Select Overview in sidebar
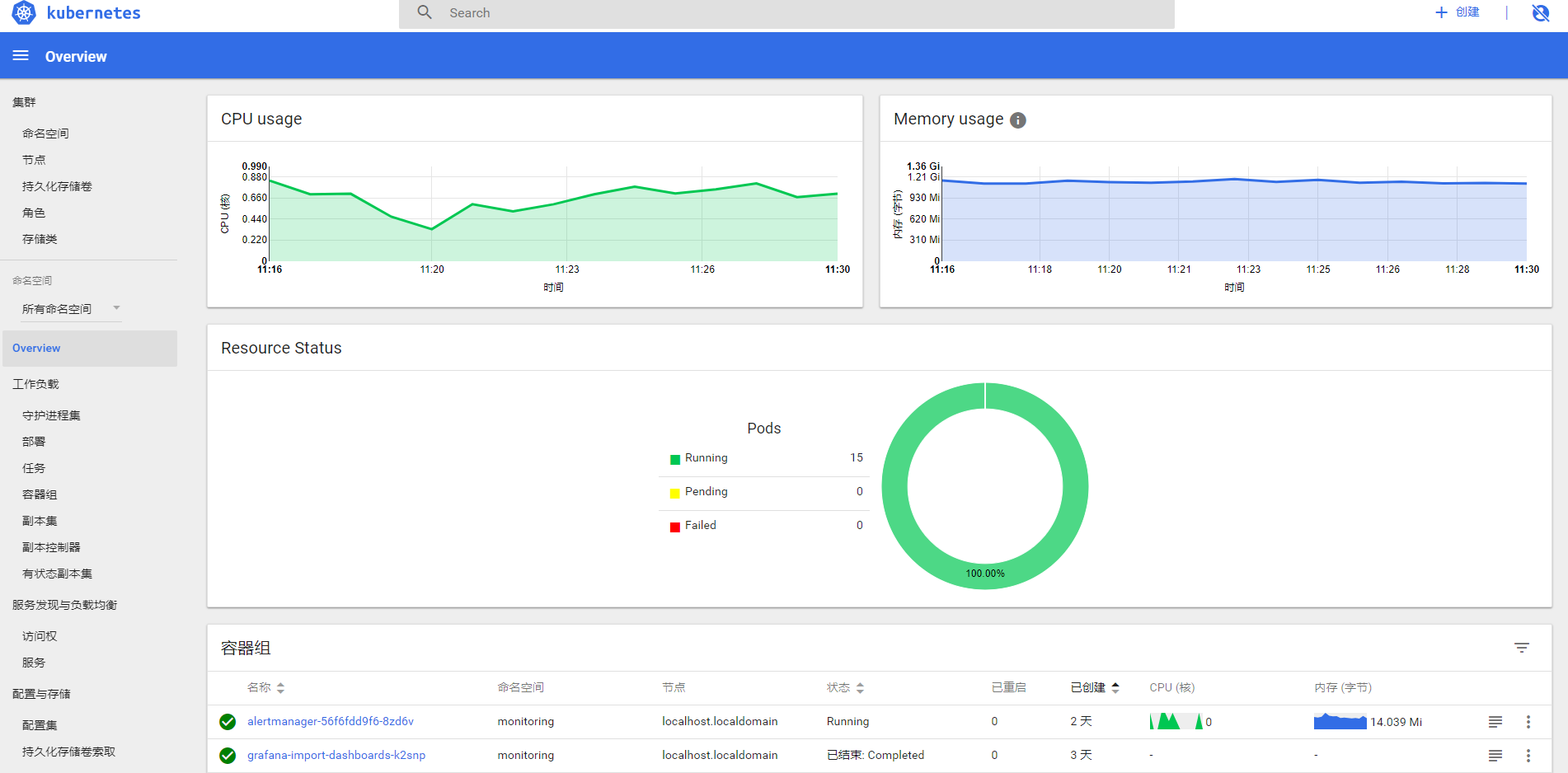Screen dimensions: 1568x773 click(90, 349)
